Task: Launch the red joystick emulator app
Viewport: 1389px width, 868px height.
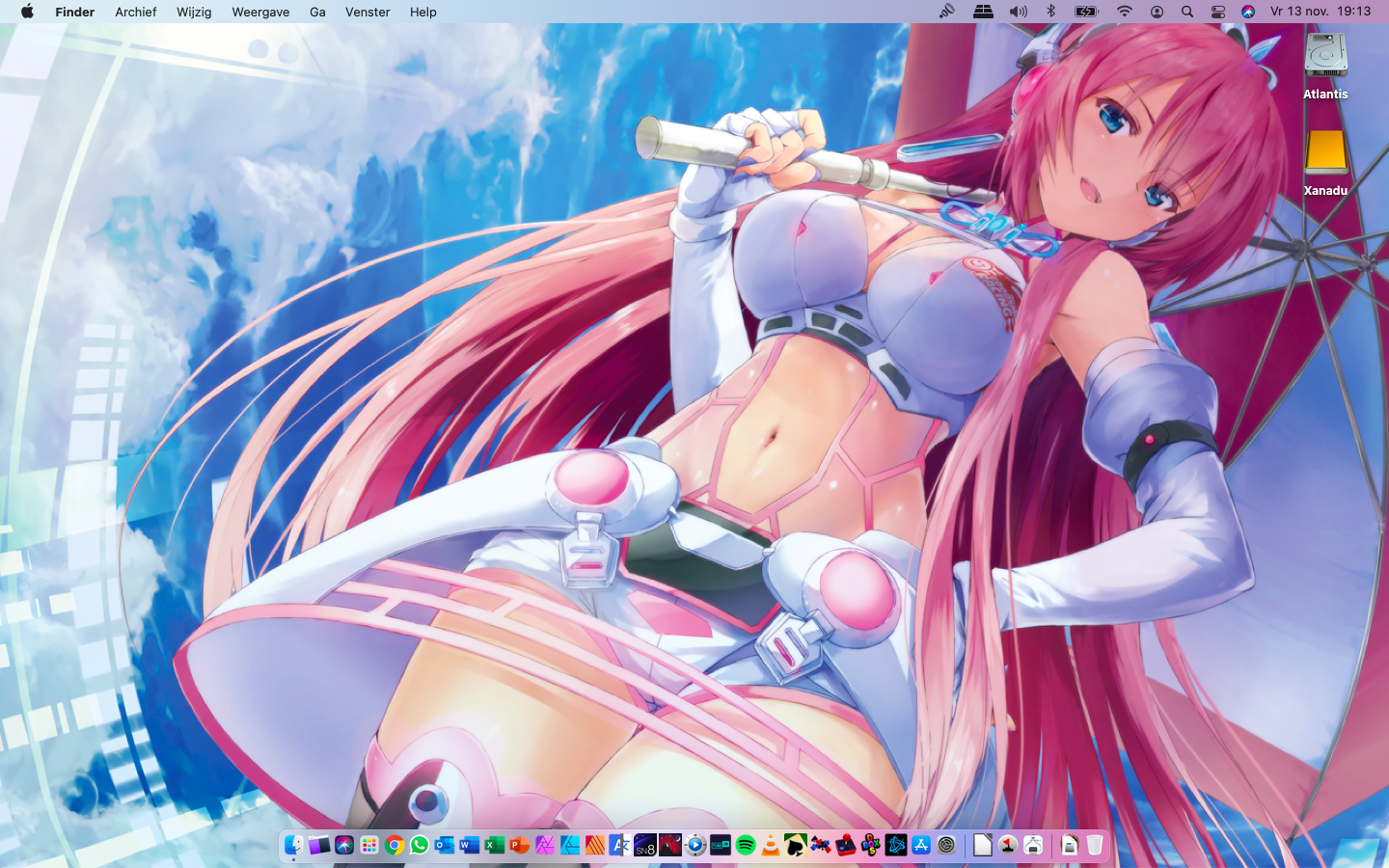Action: [x=846, y=846]
